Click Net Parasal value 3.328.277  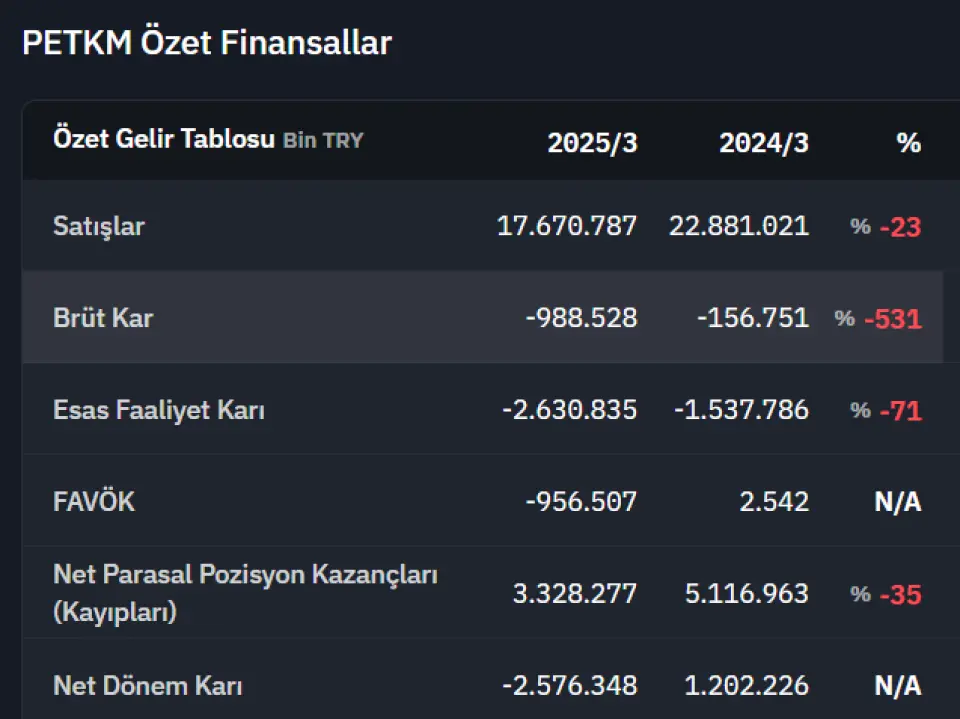click(575, 593)
